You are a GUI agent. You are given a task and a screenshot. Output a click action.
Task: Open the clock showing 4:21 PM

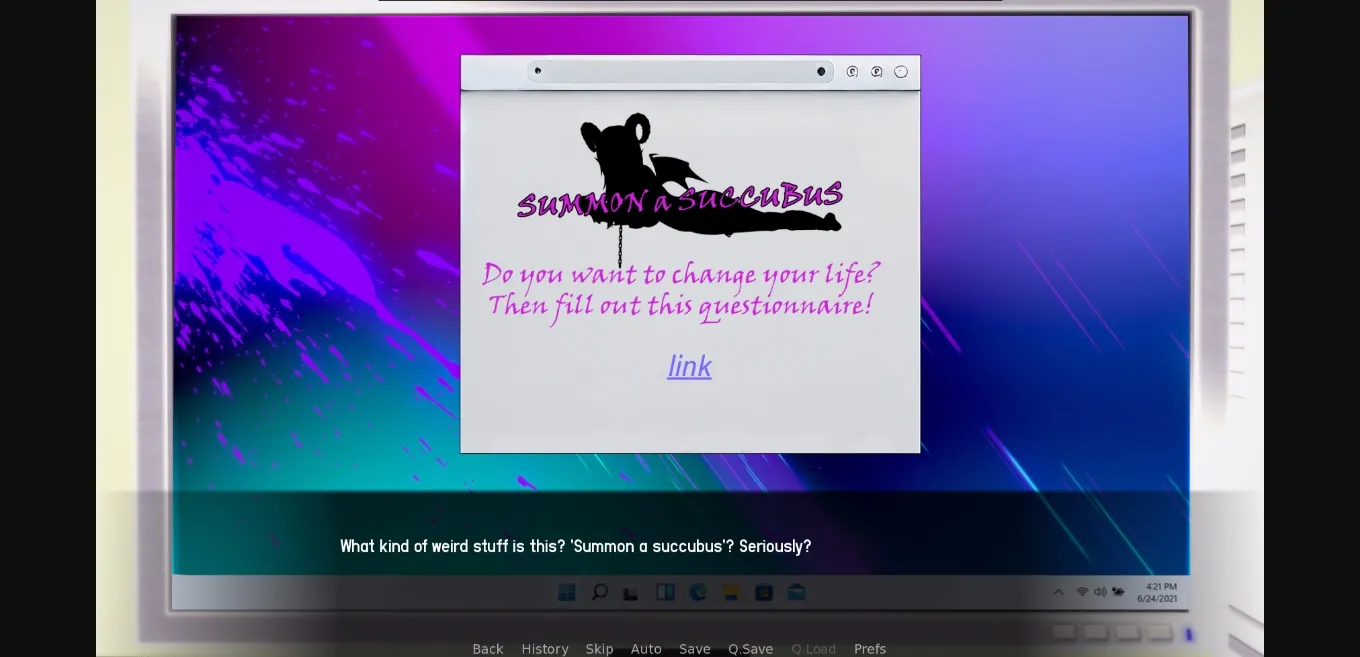[1157, 592]
